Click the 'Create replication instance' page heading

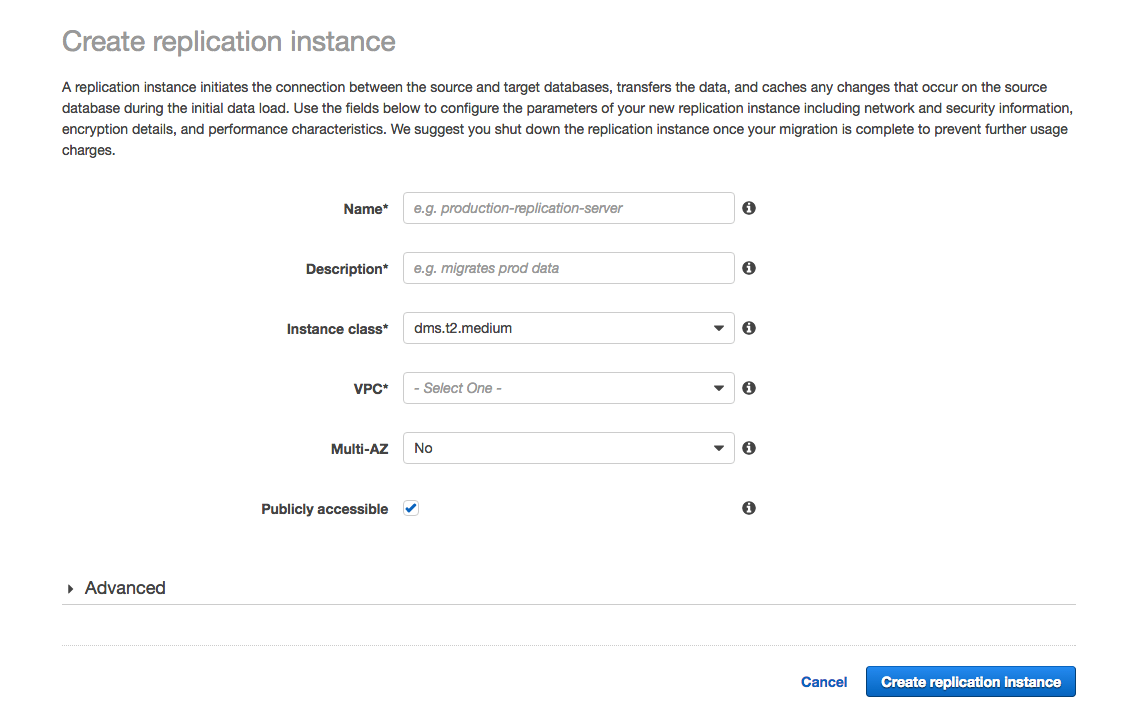coord(229,41)
